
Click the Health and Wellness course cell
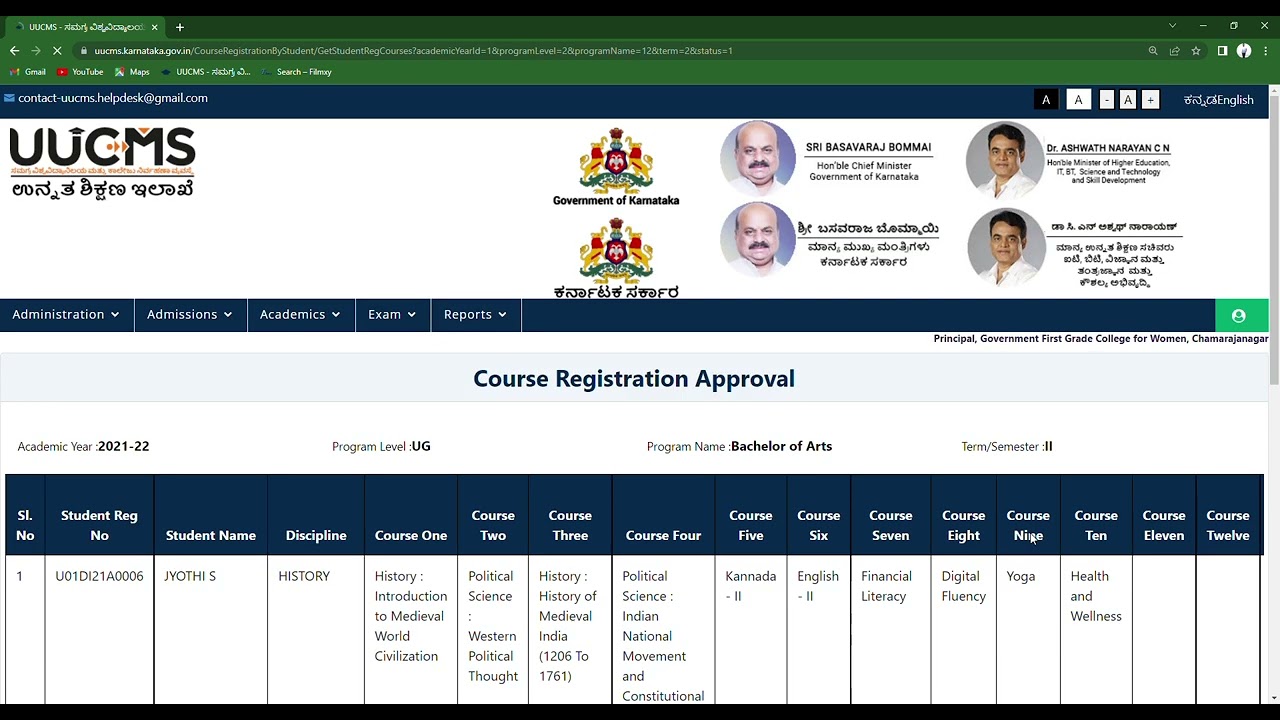[x=1096, y=596]
